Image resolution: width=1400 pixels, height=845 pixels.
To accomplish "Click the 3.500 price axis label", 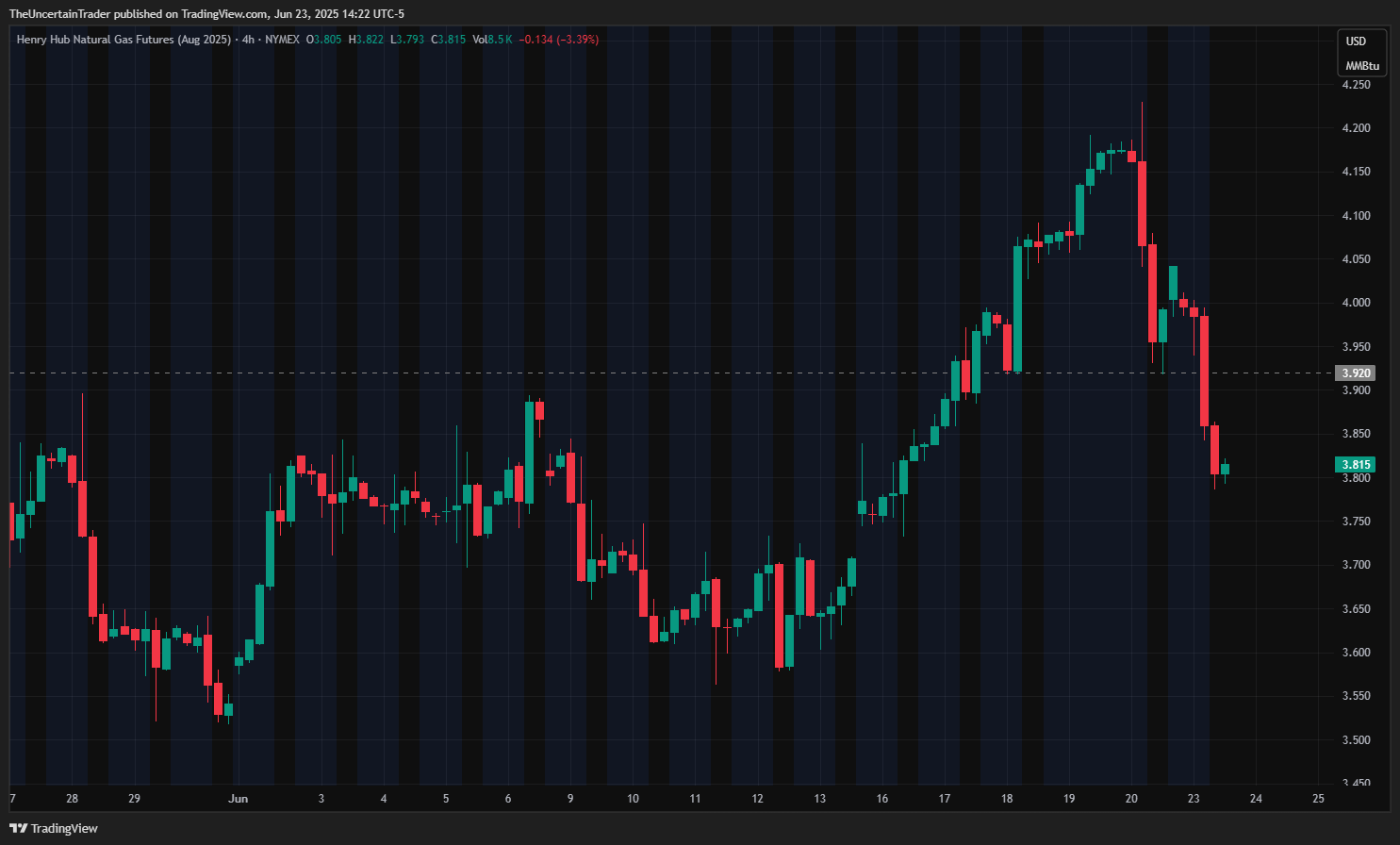I will pos(1356,740).
